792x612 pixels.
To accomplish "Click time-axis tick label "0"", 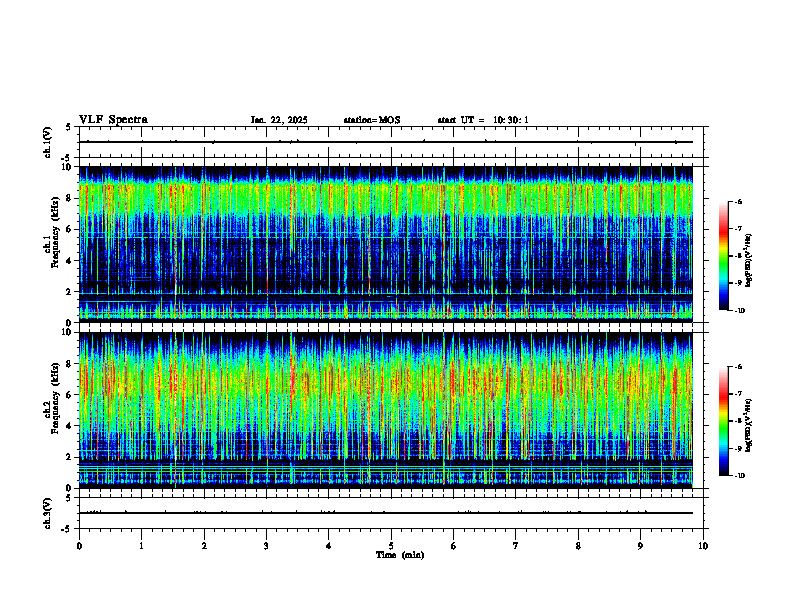I will pyautogui.click(x=79, y=546).
